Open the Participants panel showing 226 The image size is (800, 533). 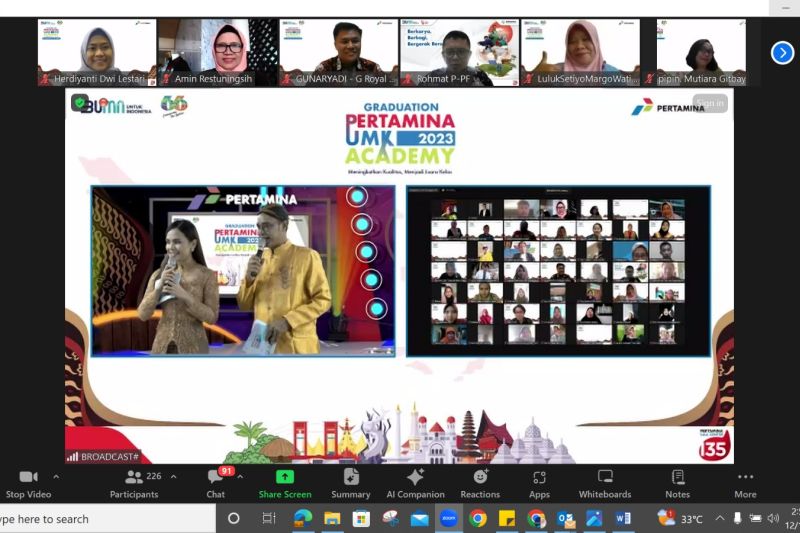coord(134,485)
